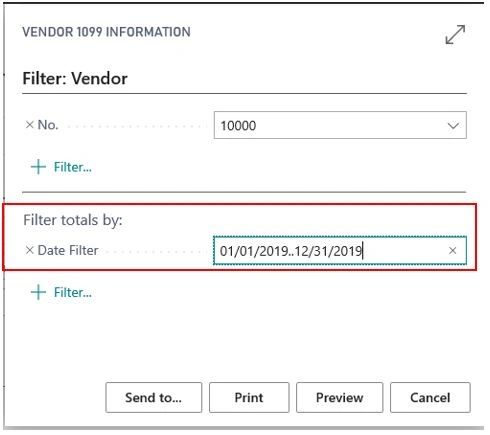Click the Date Filter label text

[x=68, y=250]
